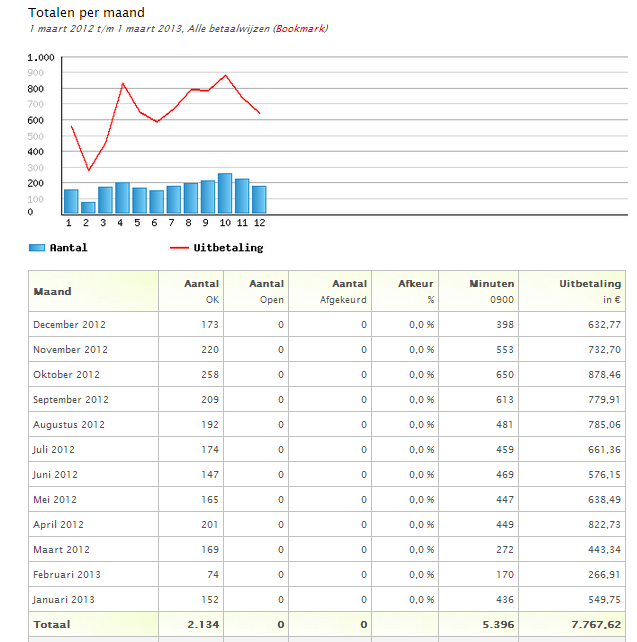The width and height of the screenshot is (637, 642).
Task: Click the Oktober 2012 row label
Action: (x=66, y=375)
